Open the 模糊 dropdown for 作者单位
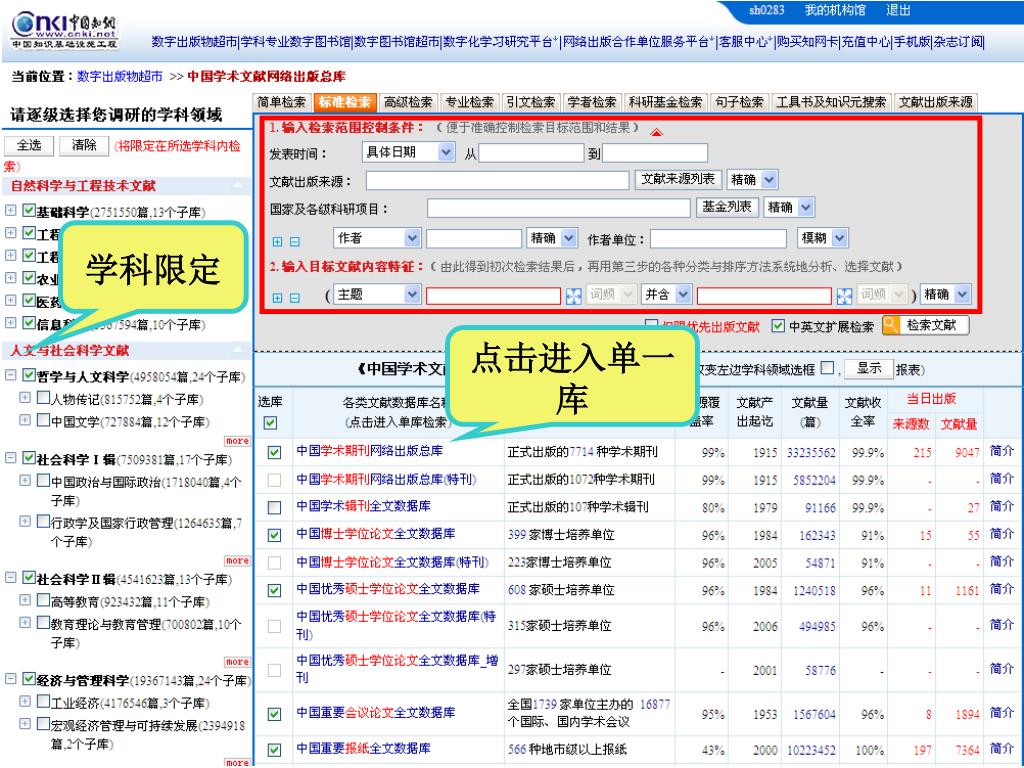The width and height of the screenshot is (1024, 768). (823, 238)
